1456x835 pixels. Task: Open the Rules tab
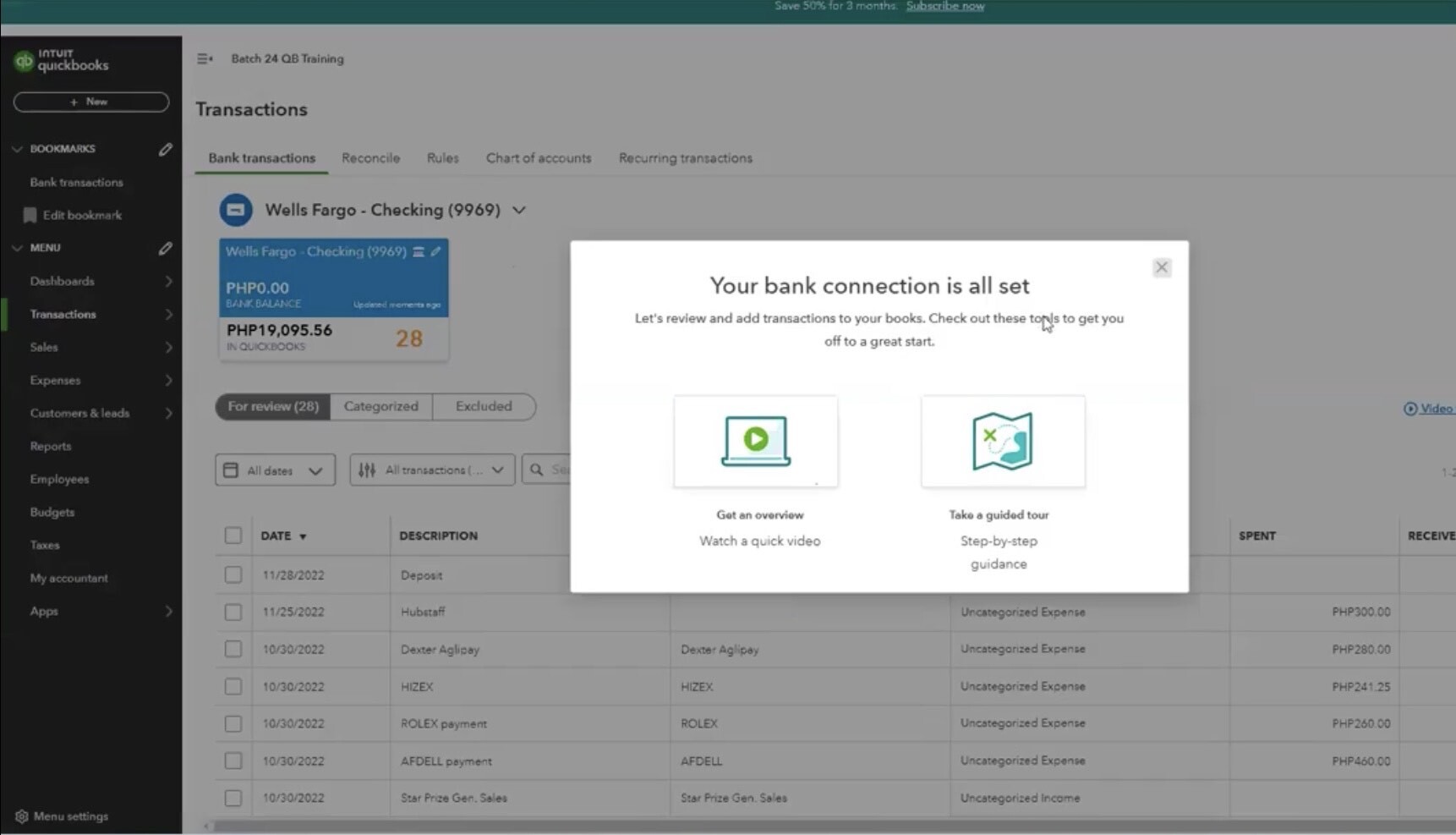pos(443,158)
